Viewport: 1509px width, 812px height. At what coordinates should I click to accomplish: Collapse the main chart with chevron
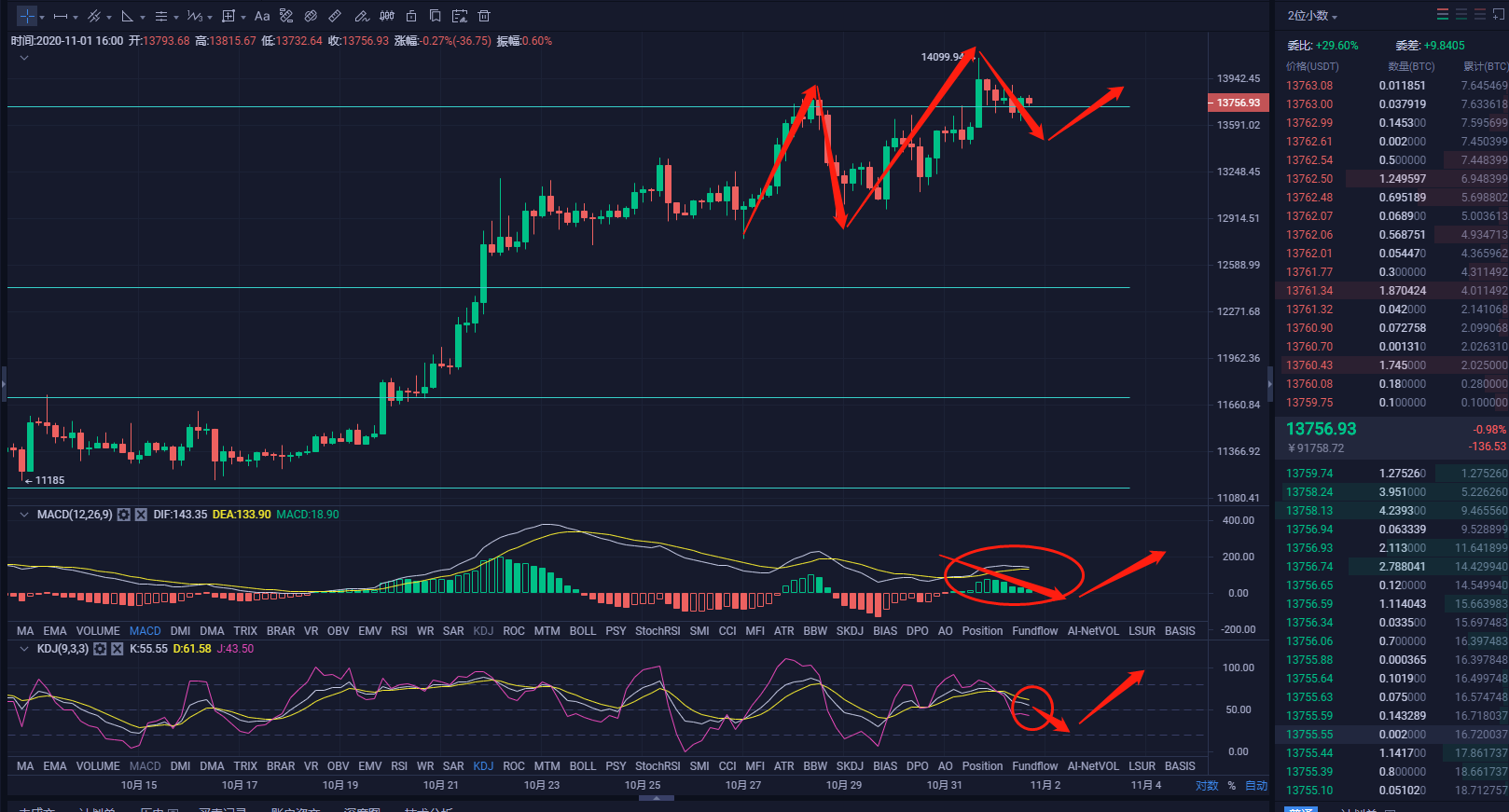[x=24, y=58]
